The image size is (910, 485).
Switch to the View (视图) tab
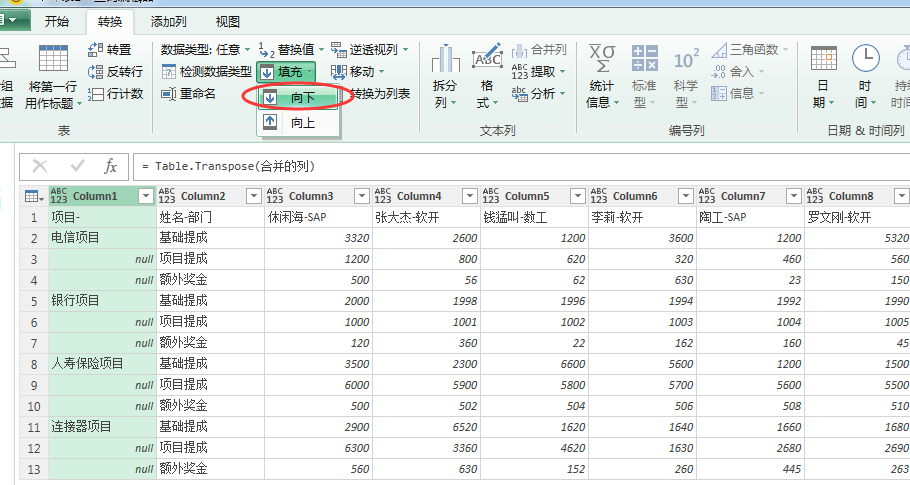pyautogui.click(x=228, y=22)
